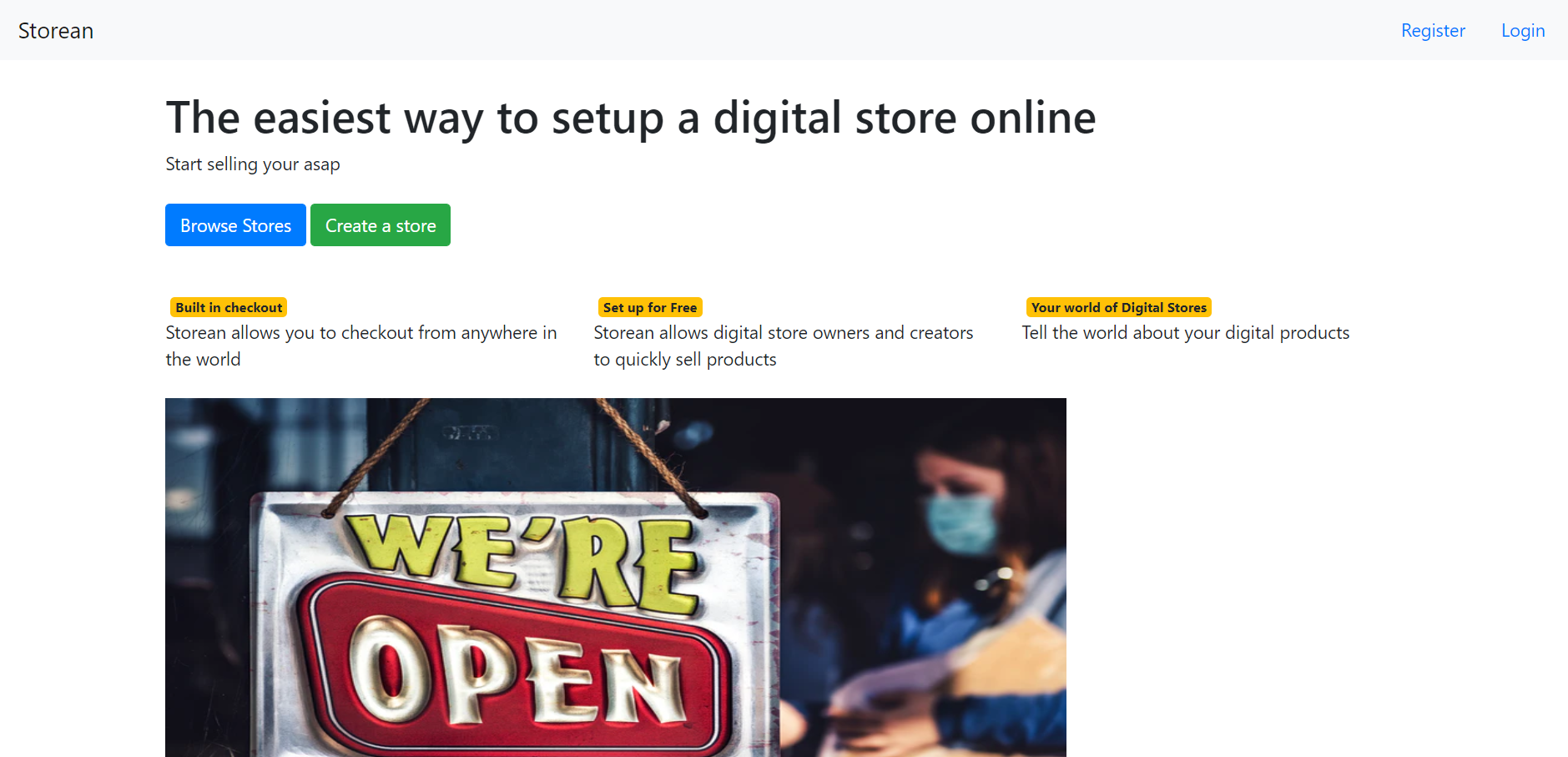
Task: Click the checkout from anywhere description text
Action: 361,346
